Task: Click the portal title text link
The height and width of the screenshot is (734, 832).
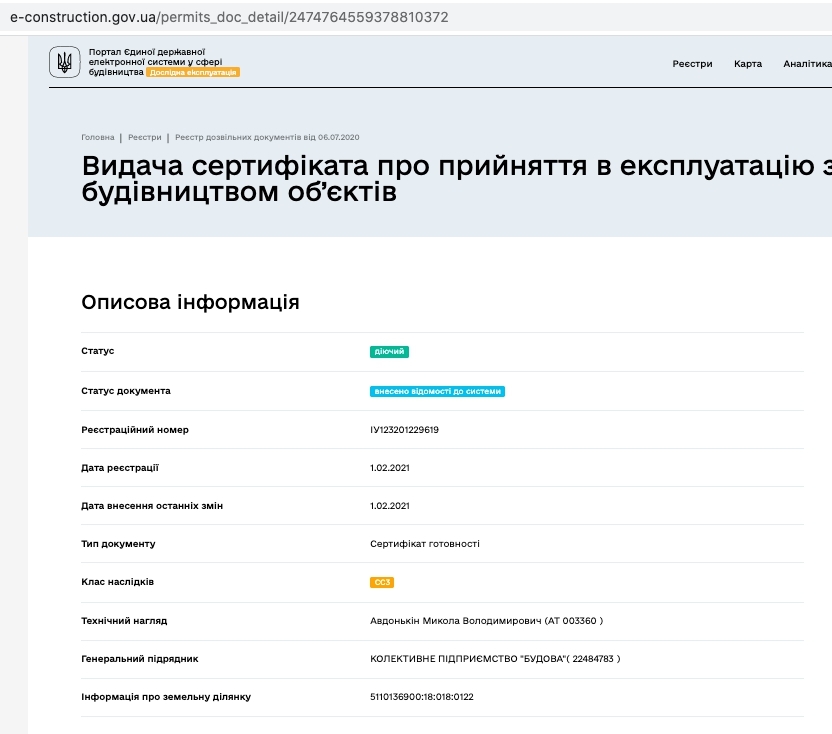Action: [155, 62]
